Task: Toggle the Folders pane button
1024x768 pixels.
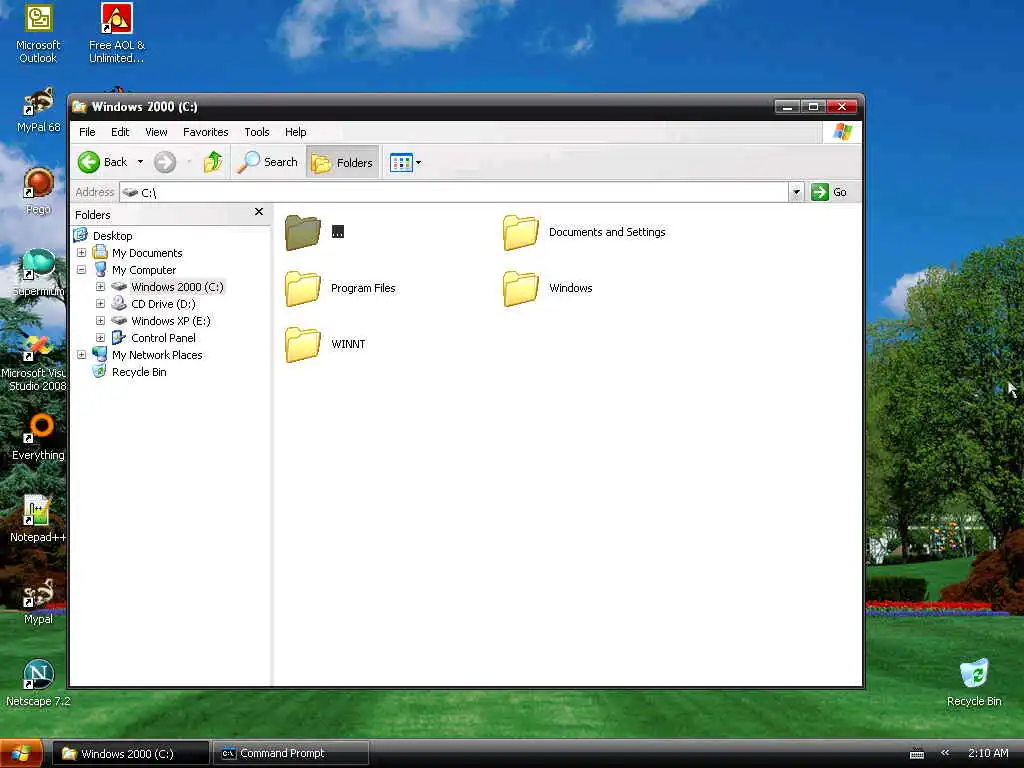Action: pos(342,163)
